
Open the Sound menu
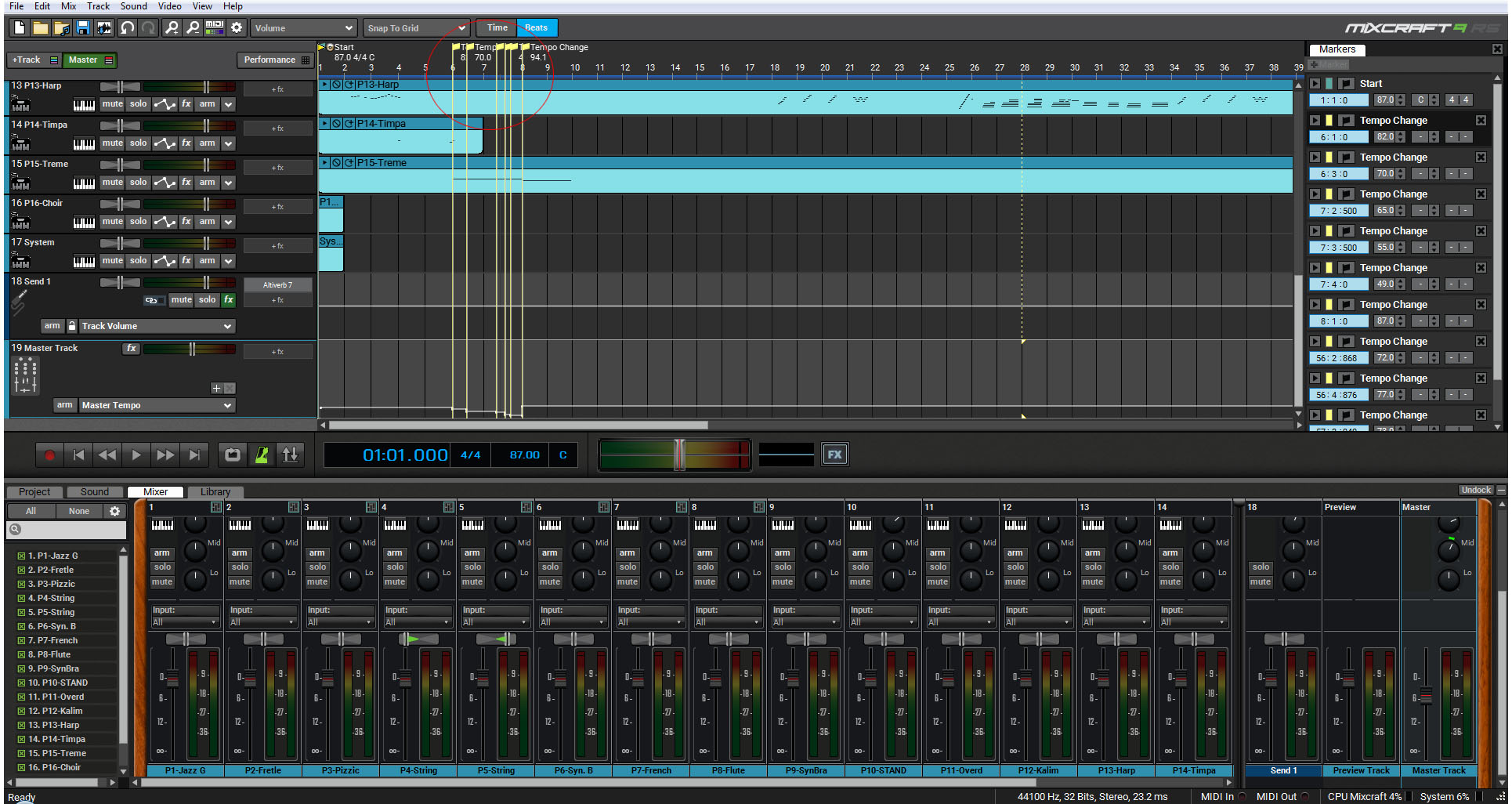point(133,6)
